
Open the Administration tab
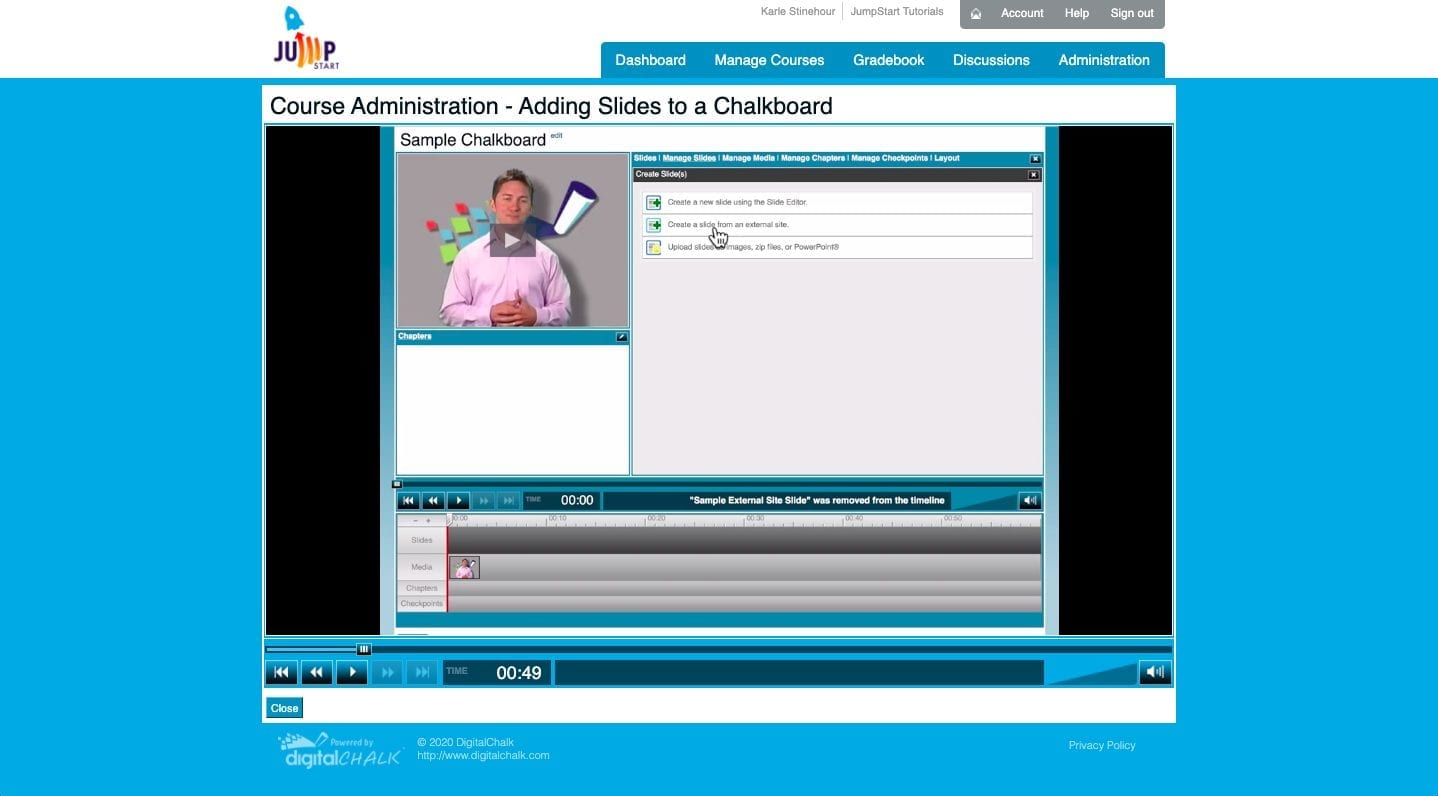click(x=1104, y=60)
